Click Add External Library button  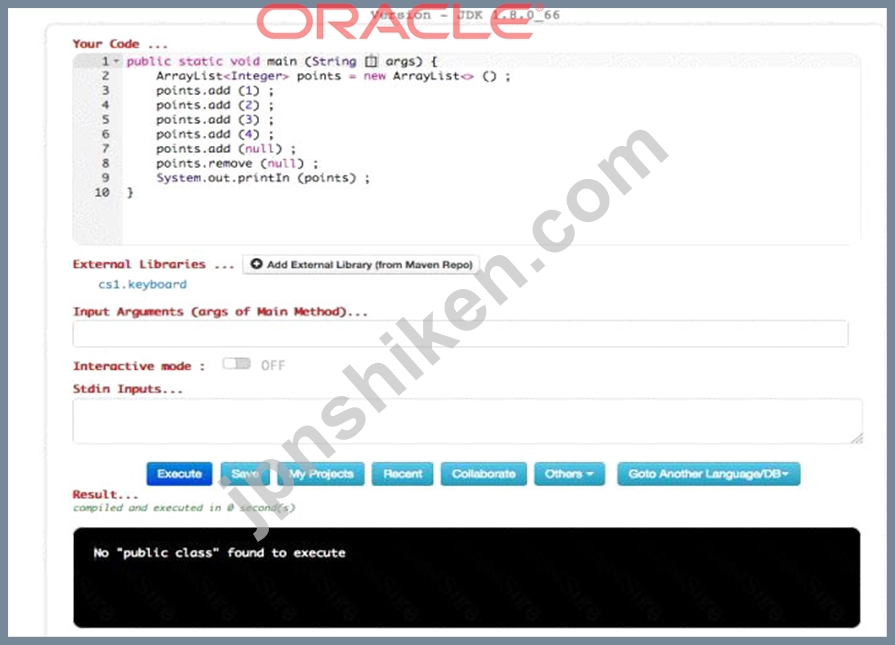[x=361, y=264]
